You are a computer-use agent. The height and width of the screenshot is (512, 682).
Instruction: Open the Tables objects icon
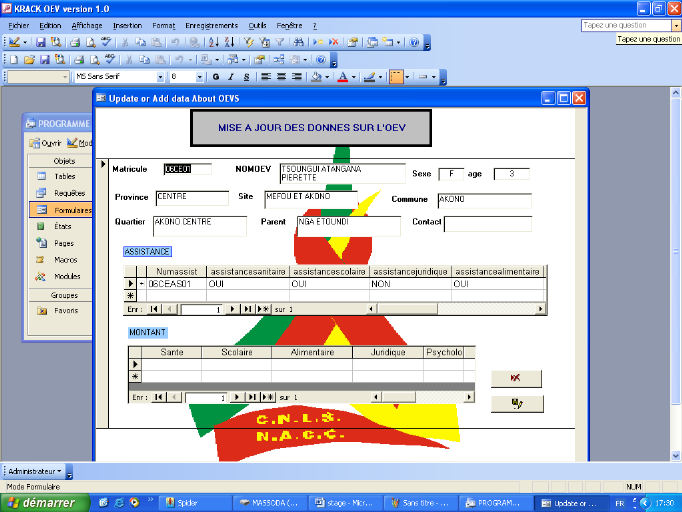pyautogui.click(x=42, y=176)
